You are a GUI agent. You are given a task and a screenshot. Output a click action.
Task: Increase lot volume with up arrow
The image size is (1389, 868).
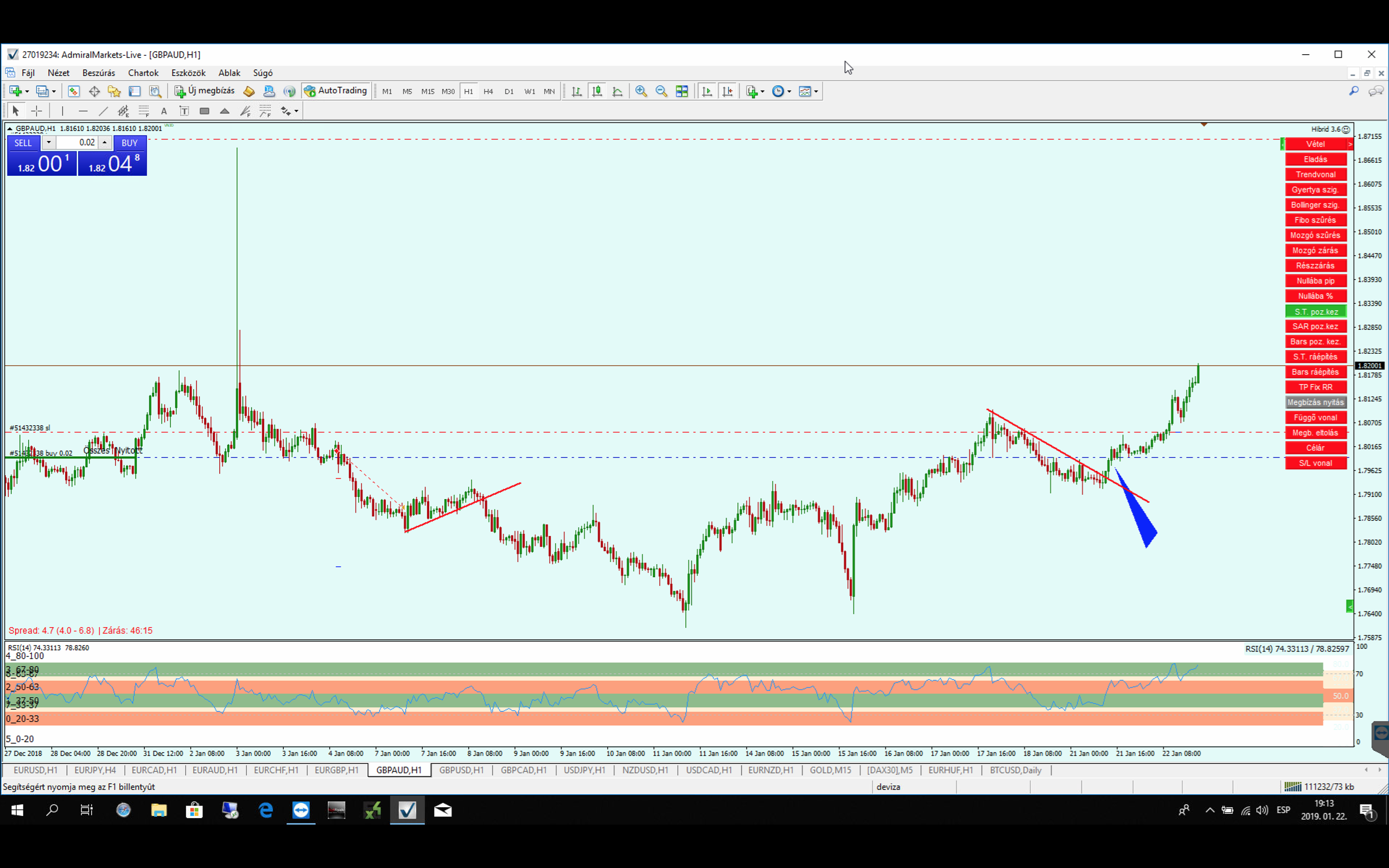pyautogui.click(x=105, y=142)
